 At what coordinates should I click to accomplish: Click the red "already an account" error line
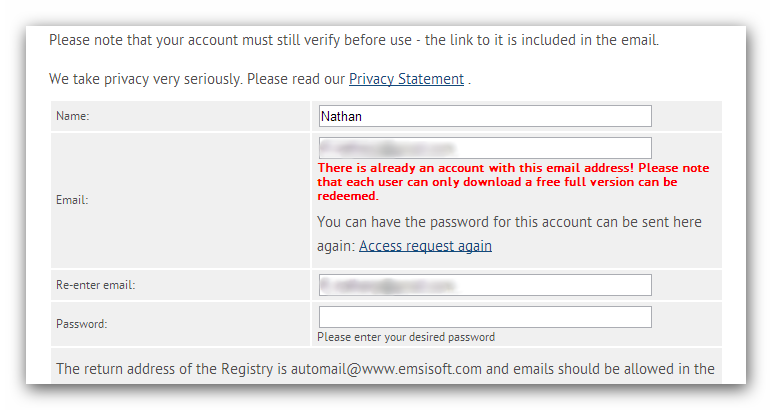513,168
